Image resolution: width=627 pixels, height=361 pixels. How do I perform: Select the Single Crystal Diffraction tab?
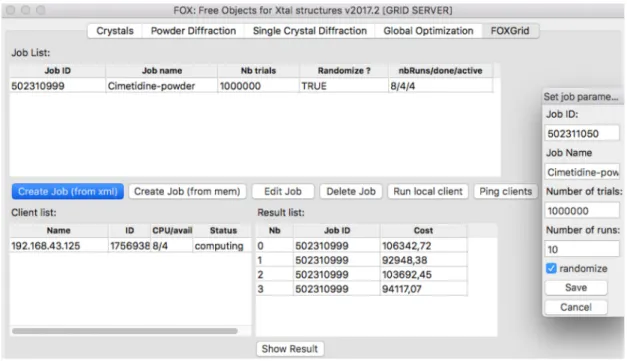click(x=310, y=31)
